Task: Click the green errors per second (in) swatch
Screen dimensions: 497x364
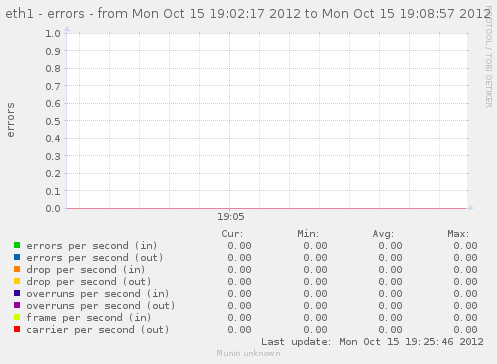Action: (17, 245)
